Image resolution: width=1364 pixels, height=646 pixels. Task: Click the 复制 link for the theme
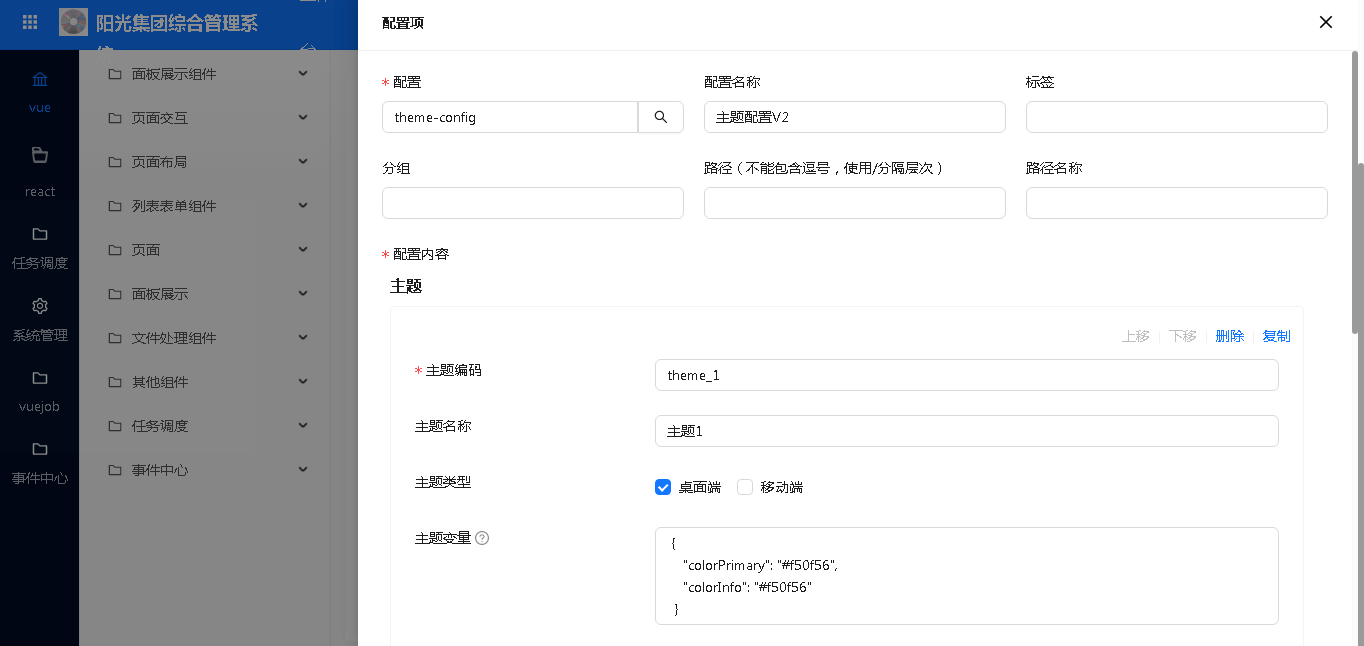[x=1276, y=336]
